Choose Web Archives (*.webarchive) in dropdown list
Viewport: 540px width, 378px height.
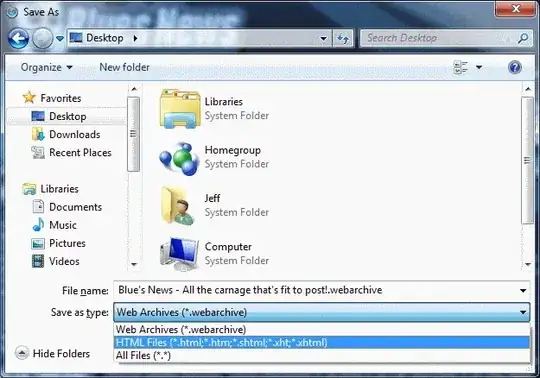(322, 329)
